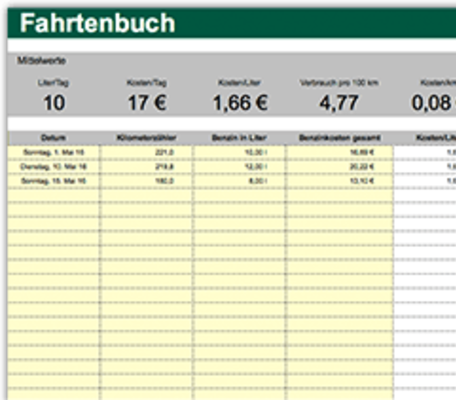Click the Benzinkosten cell in the third data row

click(339, 181)
